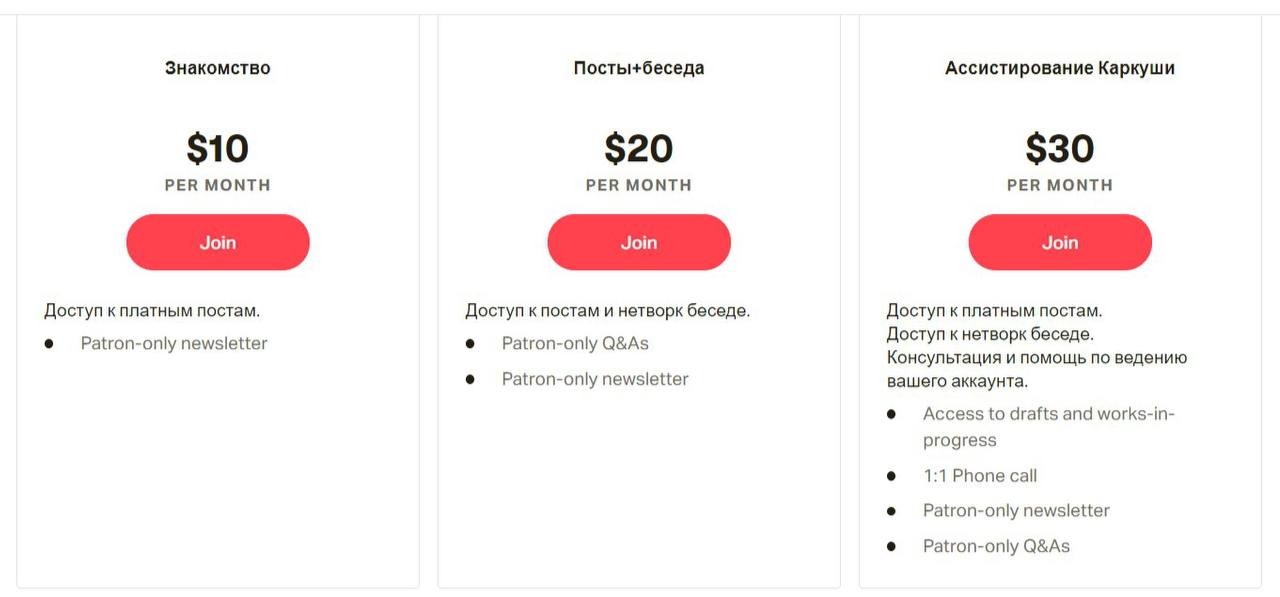Click the description 'Доступ к платным постам.' in Знакомство

click(x=152, y=310)
